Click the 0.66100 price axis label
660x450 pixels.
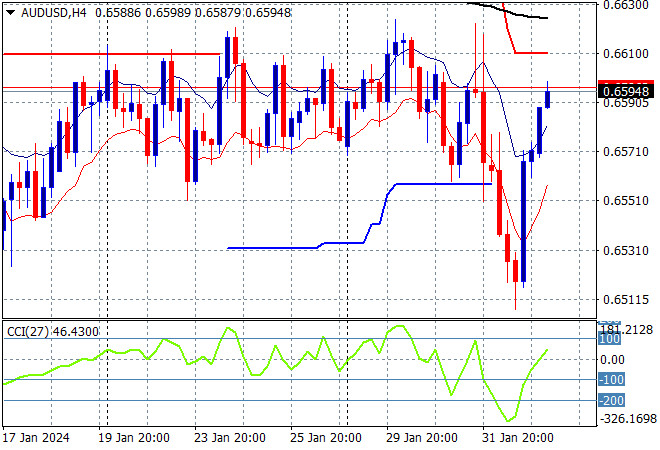click(x=626, y=53)
